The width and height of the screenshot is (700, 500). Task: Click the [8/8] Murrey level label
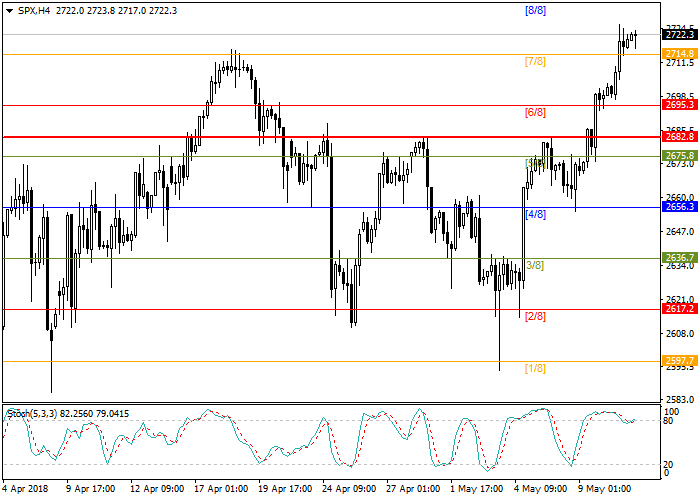pos(536,10)
